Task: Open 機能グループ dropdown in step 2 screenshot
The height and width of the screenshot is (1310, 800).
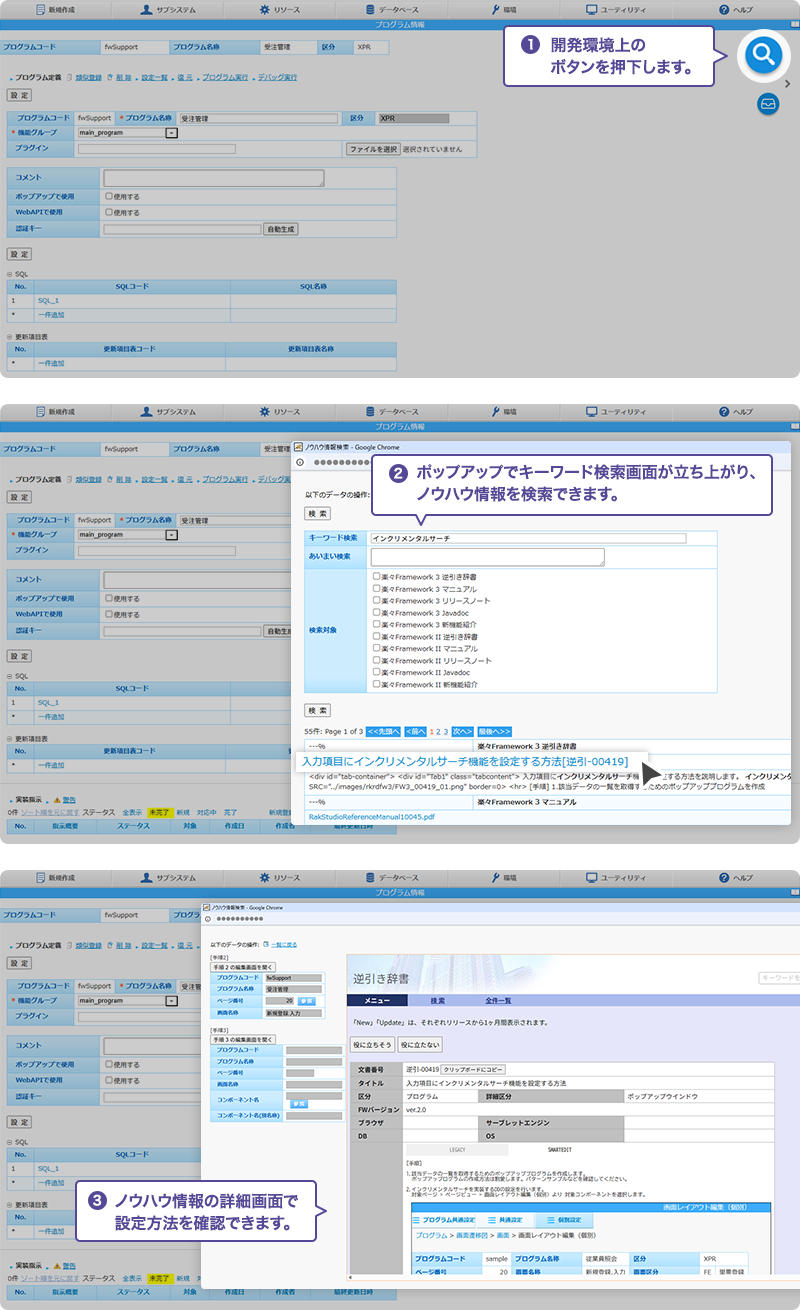Action: 171,535
